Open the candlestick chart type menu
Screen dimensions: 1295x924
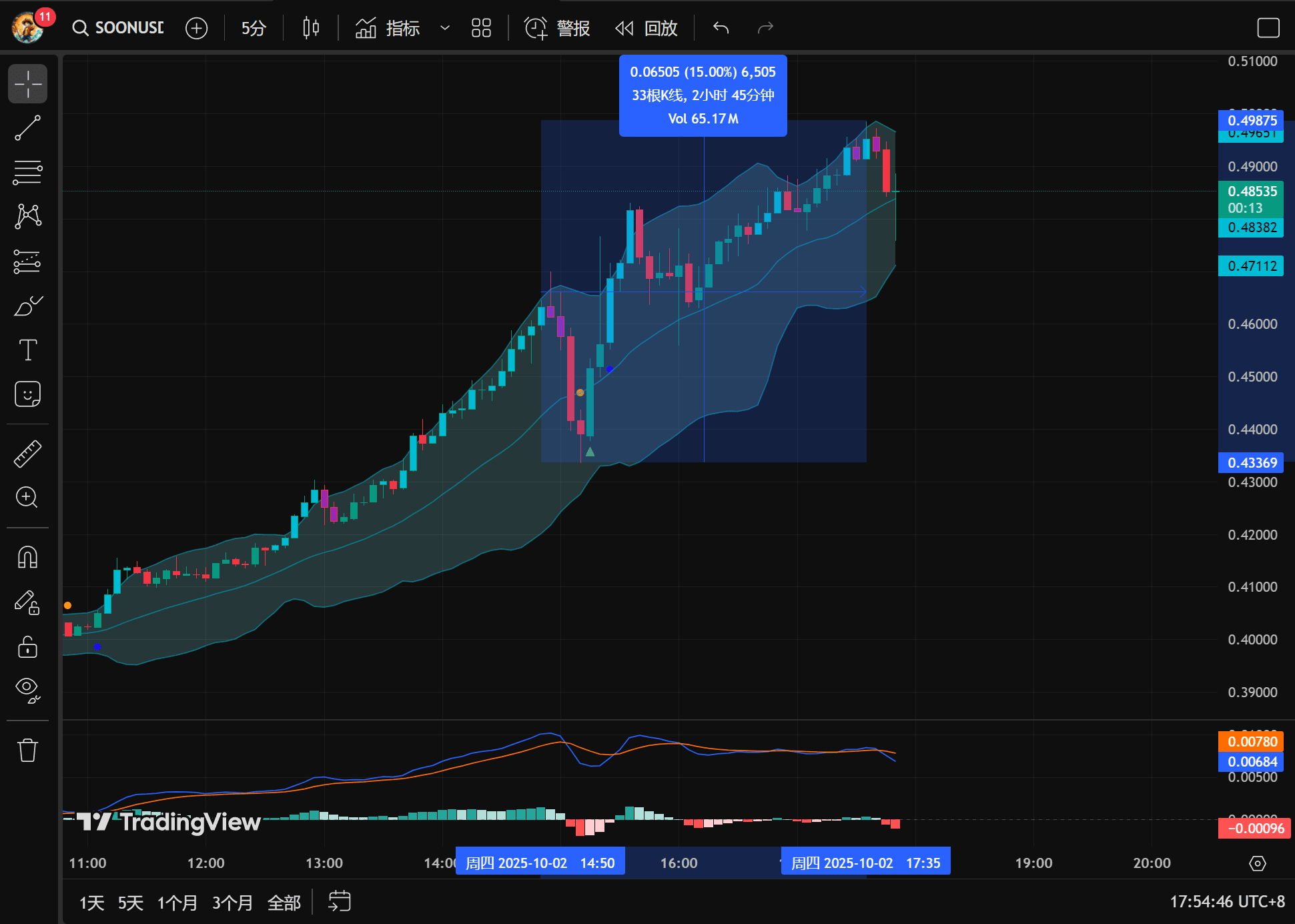pos(311,28)
